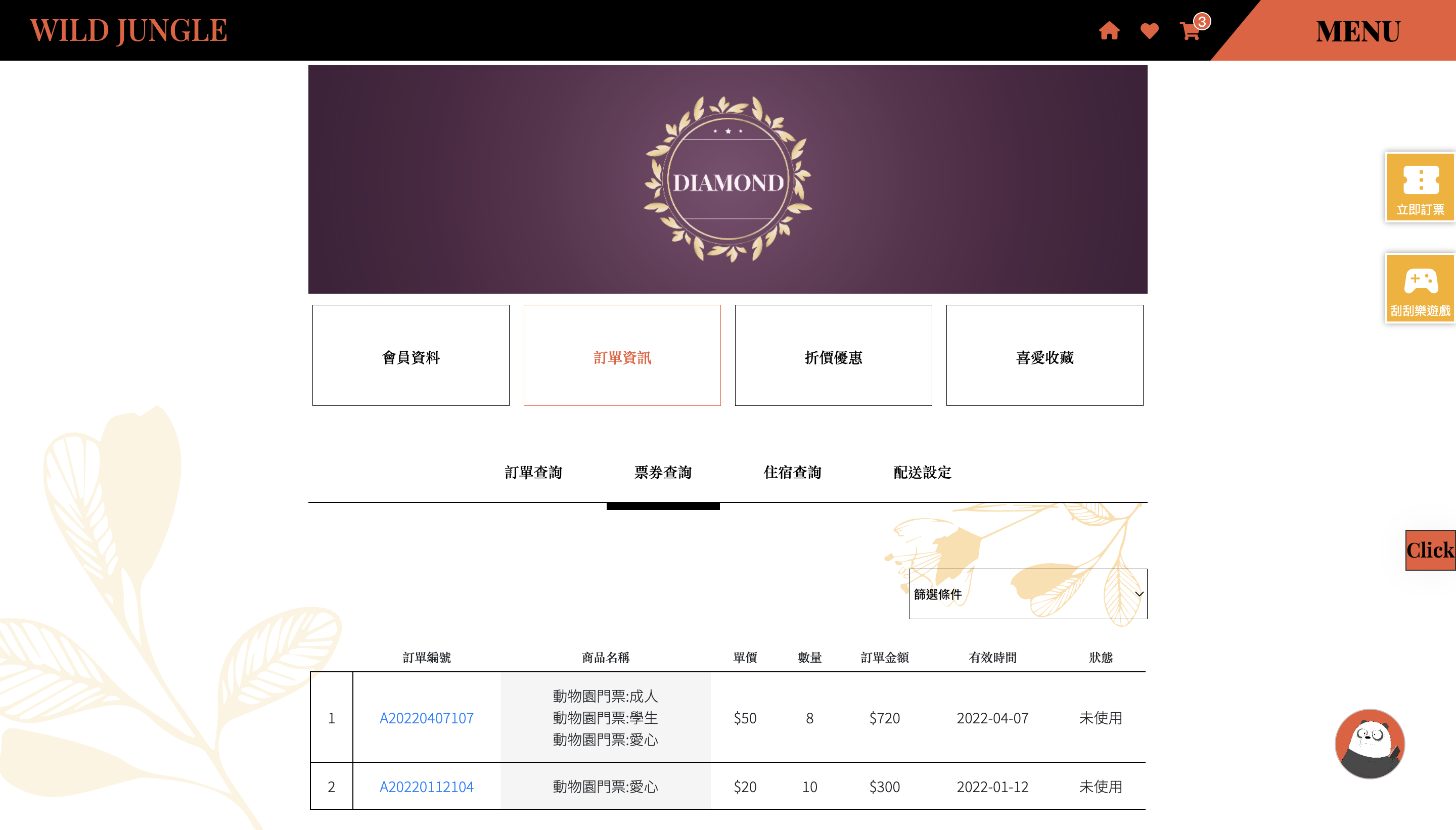Click the 有效時間 column header
This screenshot has height=830, width=1456.
(992, 657)
